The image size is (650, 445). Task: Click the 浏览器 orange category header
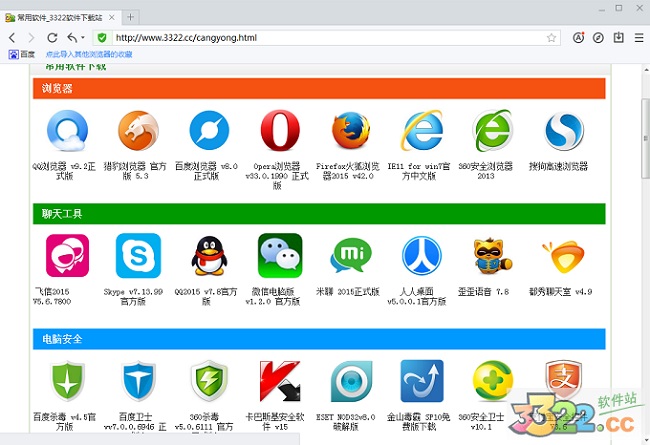[x=319, y=88]
